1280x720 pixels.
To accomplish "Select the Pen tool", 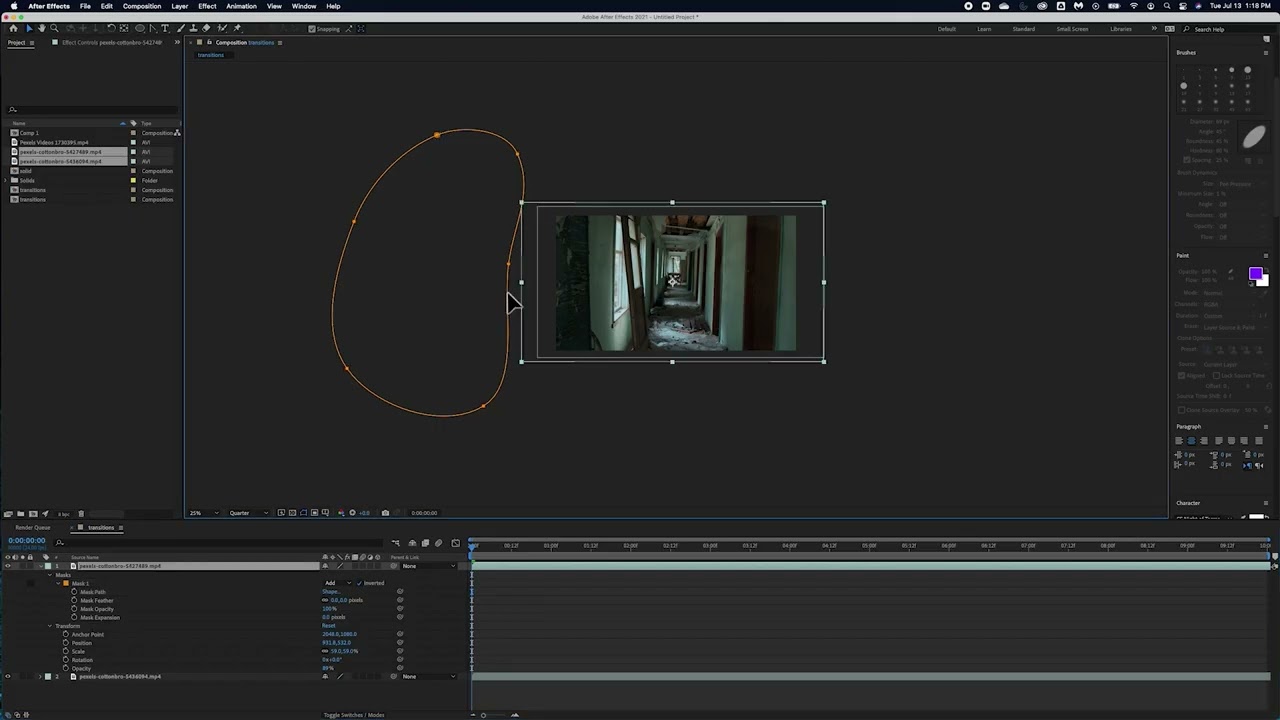I will click(x=153, y=28).
